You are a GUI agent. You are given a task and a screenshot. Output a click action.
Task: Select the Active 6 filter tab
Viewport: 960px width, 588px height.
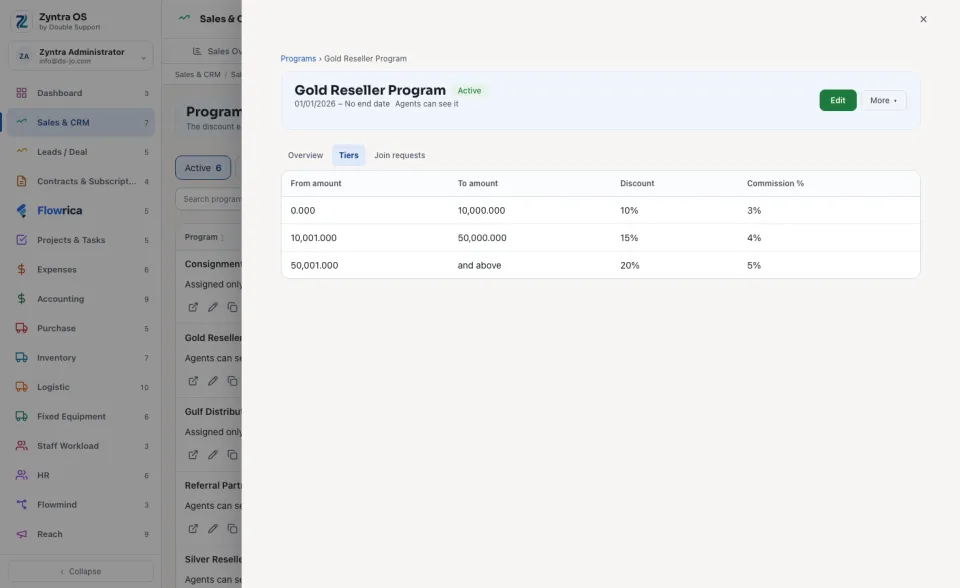tap(203, 168)
